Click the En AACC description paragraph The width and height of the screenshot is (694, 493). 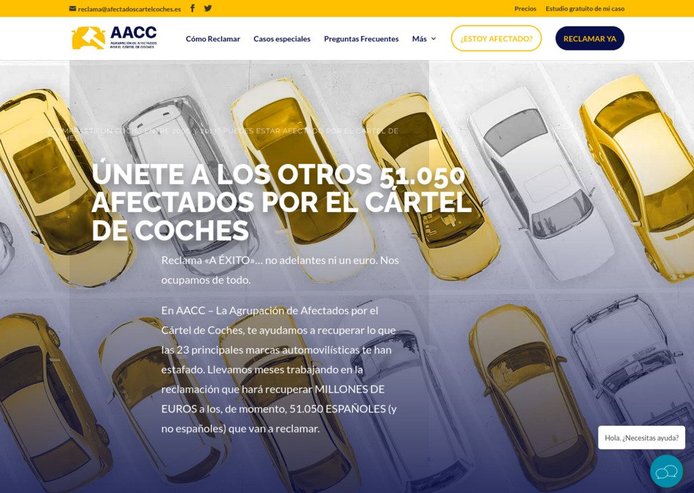coord(279,370)
